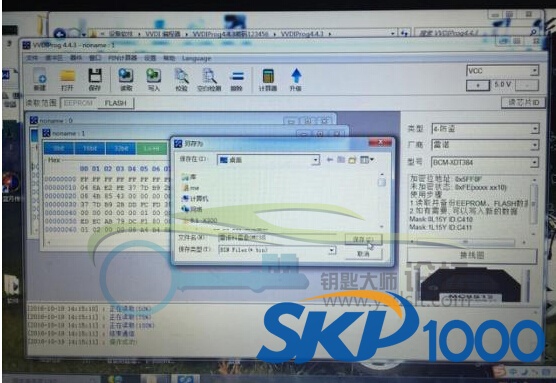Screen dimensions: 556x383
Task: Switch hex view to 8bit mode
Action: [59, 148]
